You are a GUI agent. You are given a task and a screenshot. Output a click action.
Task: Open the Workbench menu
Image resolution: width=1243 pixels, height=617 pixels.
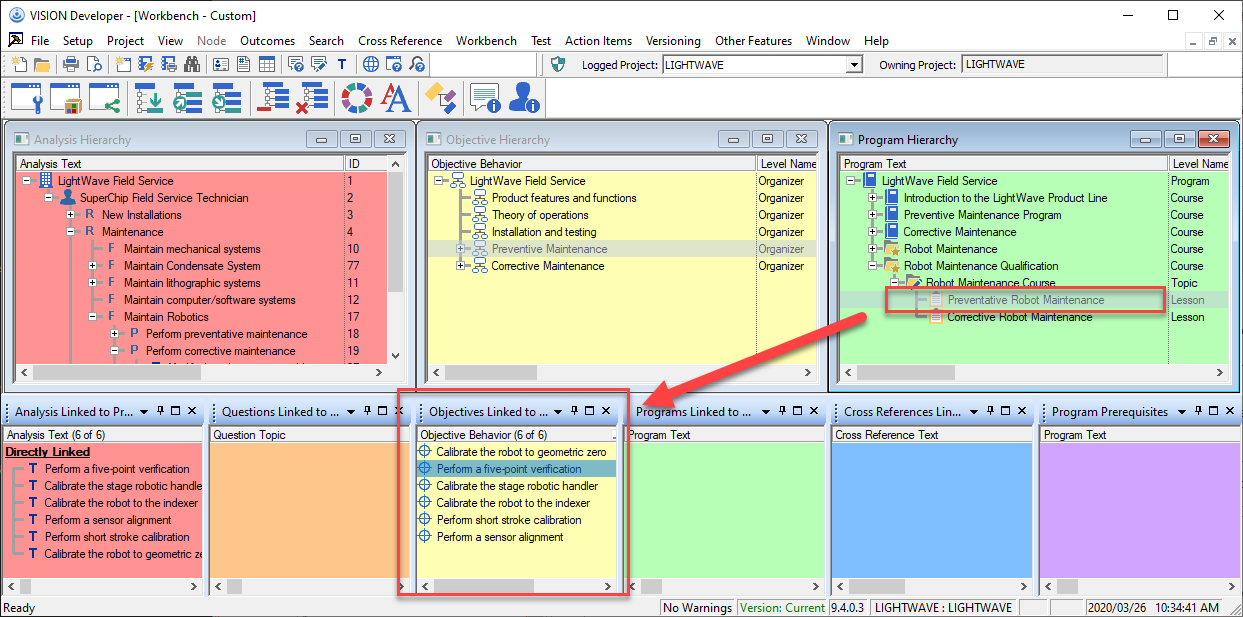point(486,41)
